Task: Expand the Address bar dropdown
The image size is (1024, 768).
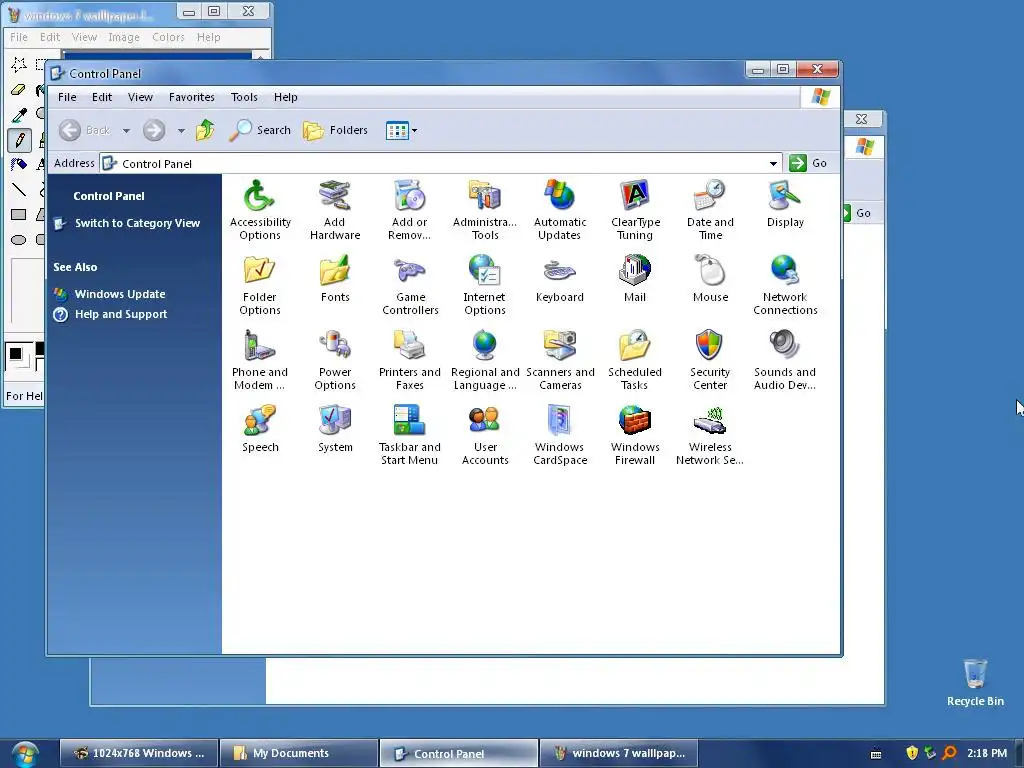Action: [773, 163]
